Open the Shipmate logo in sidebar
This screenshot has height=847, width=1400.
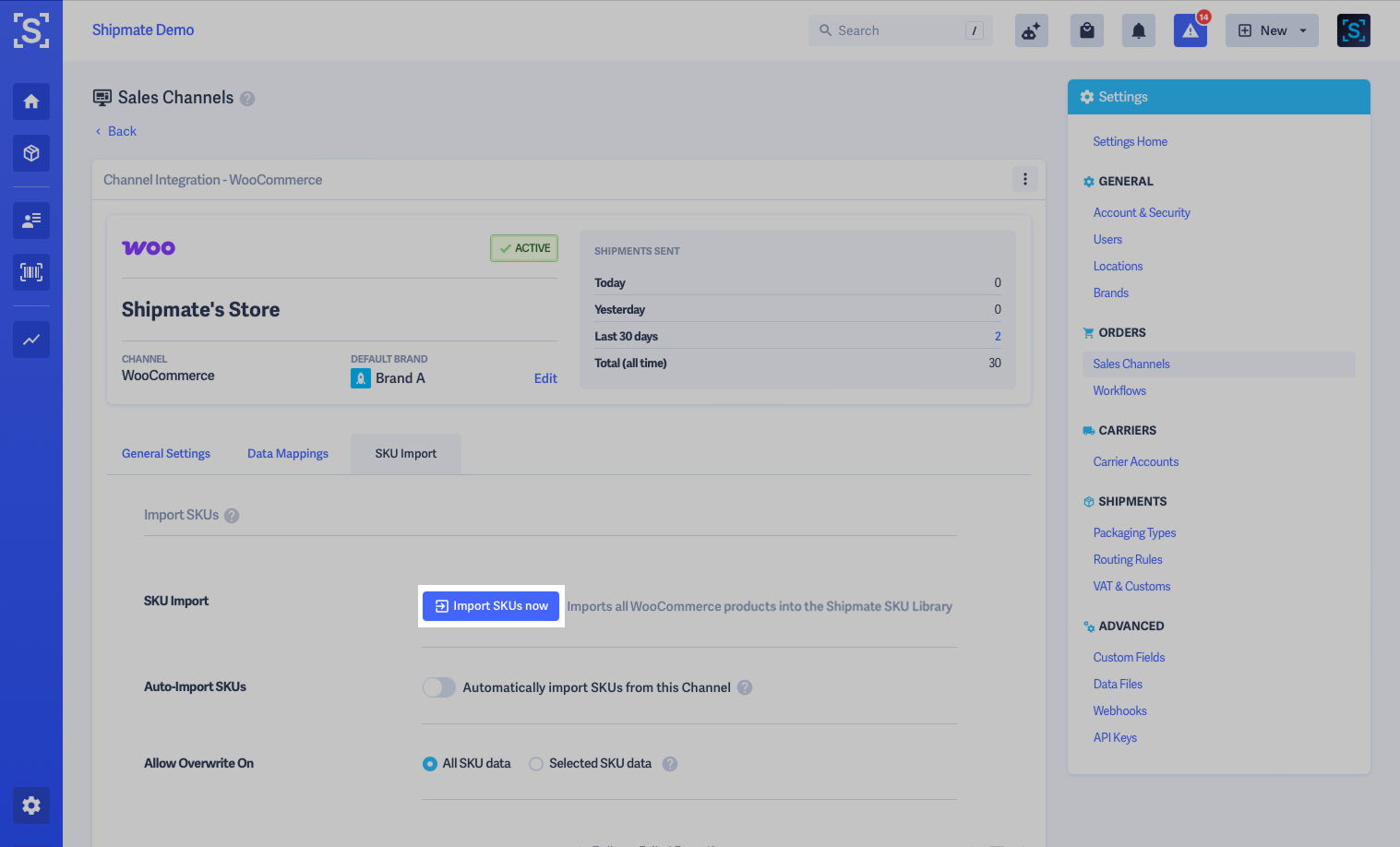(x=31, y=30)
